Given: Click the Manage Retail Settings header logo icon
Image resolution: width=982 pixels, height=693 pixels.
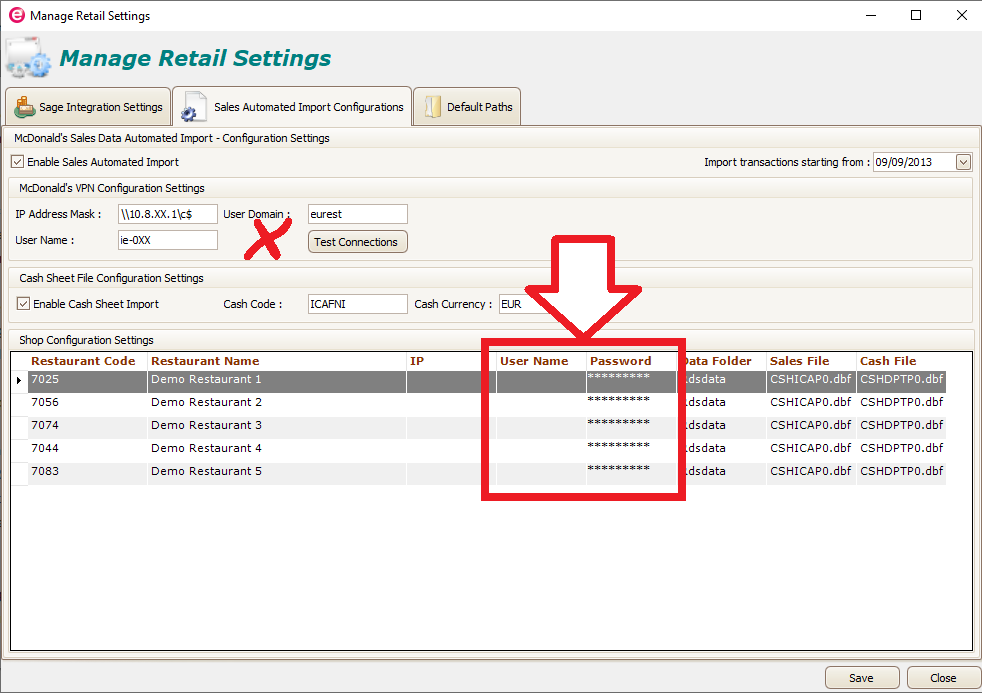Looking at the screenshot, I should pyautogui.click(x=28, y=58).
